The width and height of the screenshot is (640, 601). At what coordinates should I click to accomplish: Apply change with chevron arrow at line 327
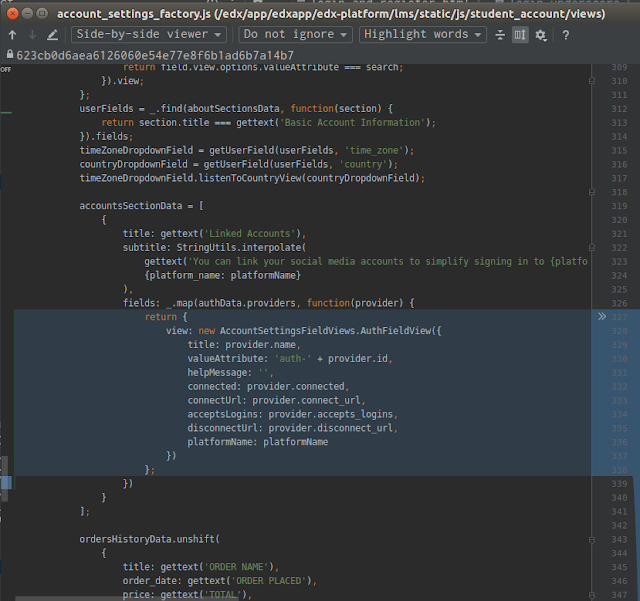(602, 316)
